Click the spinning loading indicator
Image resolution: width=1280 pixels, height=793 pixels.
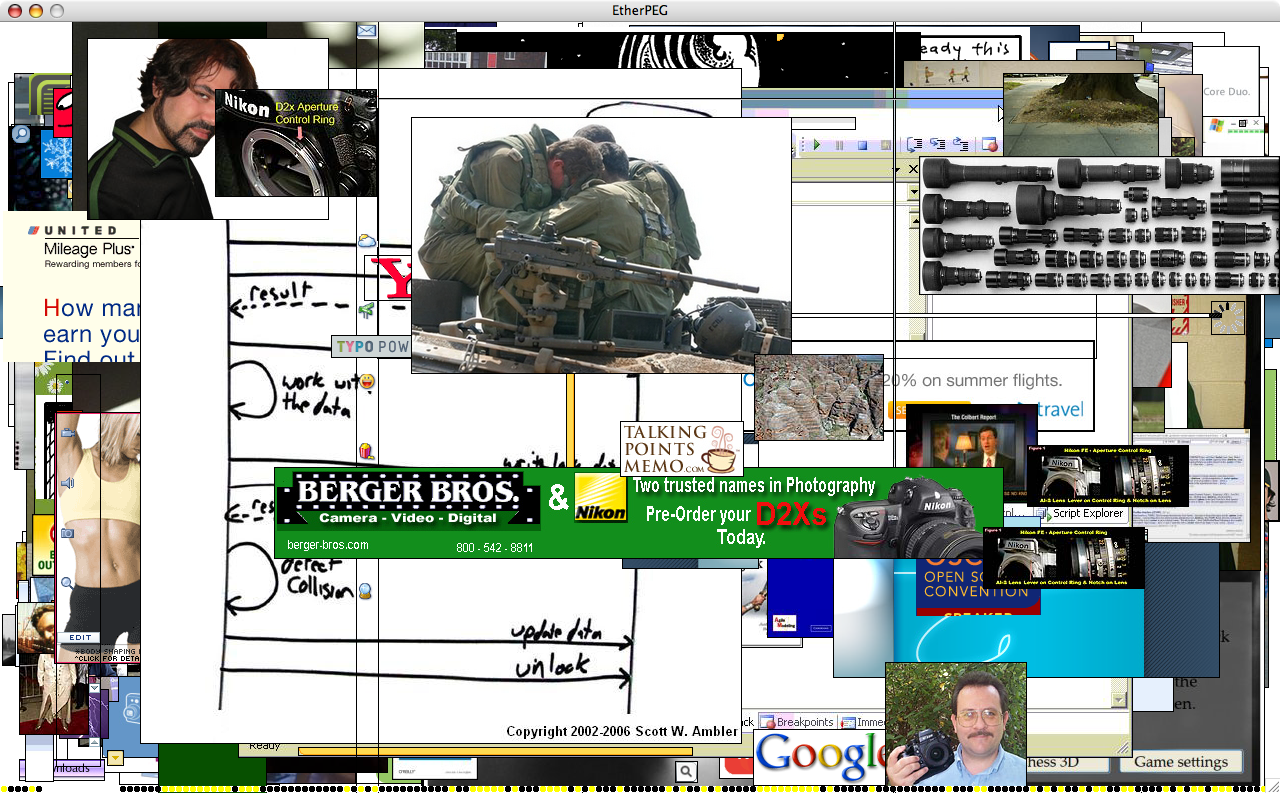pos(1228,317)
